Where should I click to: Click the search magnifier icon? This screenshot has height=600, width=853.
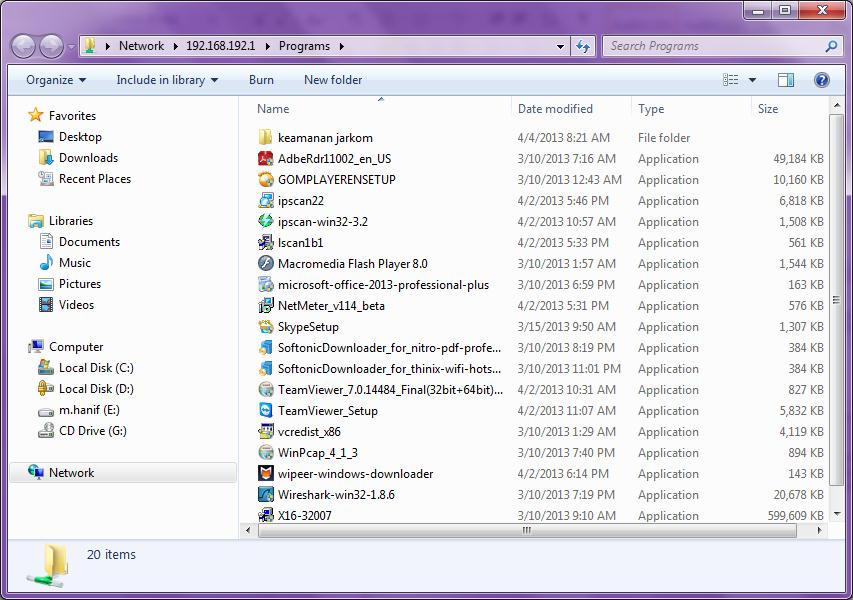tap(831, 46)
